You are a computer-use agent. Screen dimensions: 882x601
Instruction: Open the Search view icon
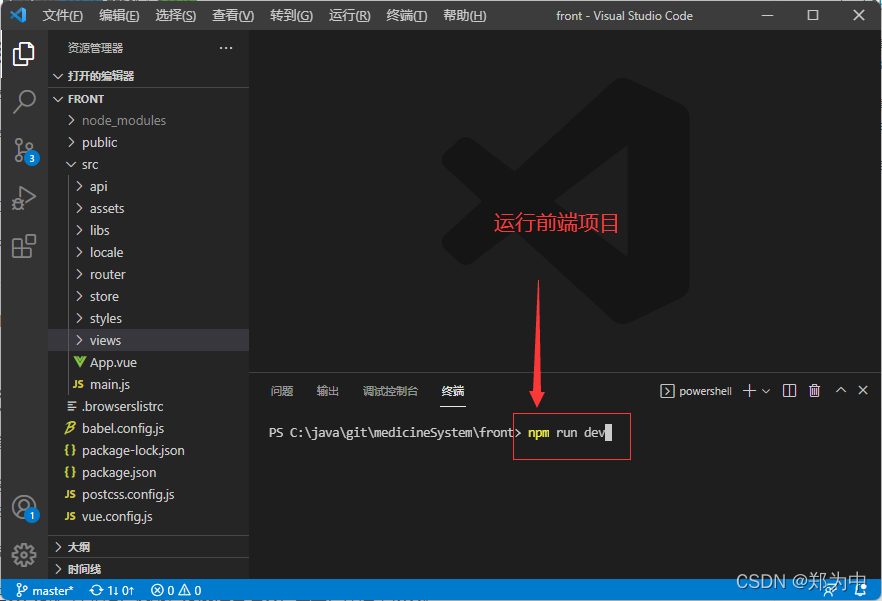[x=24, y=102]
